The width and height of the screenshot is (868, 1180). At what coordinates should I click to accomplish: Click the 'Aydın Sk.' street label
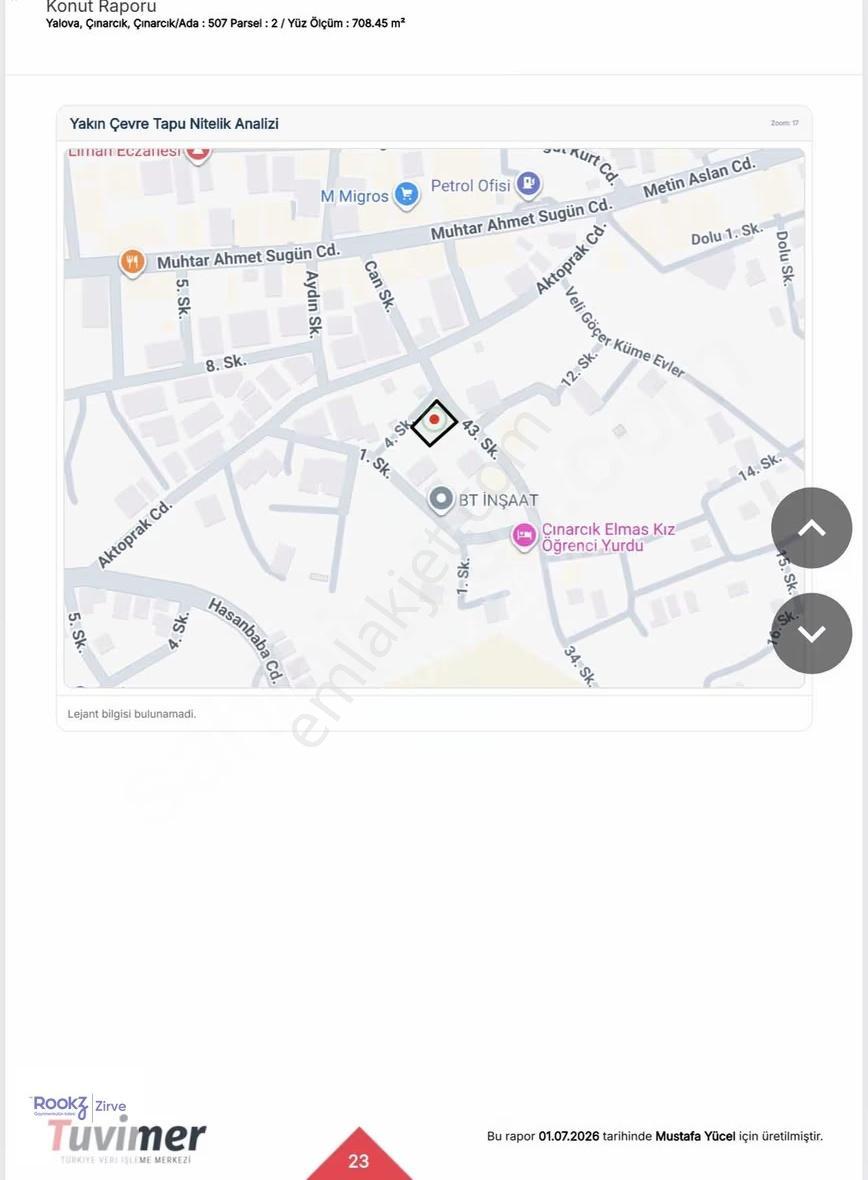(313, 304)
